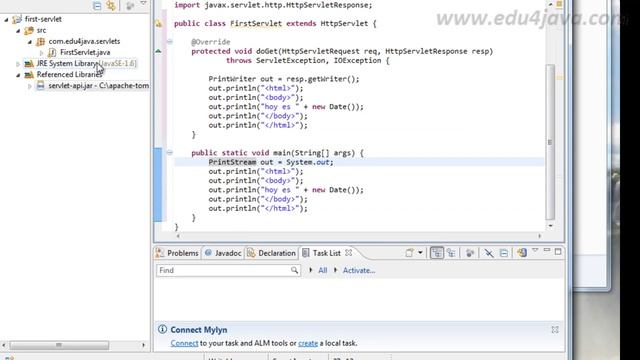Click create local task link
640x360 pixels.
tap(308, 343)
